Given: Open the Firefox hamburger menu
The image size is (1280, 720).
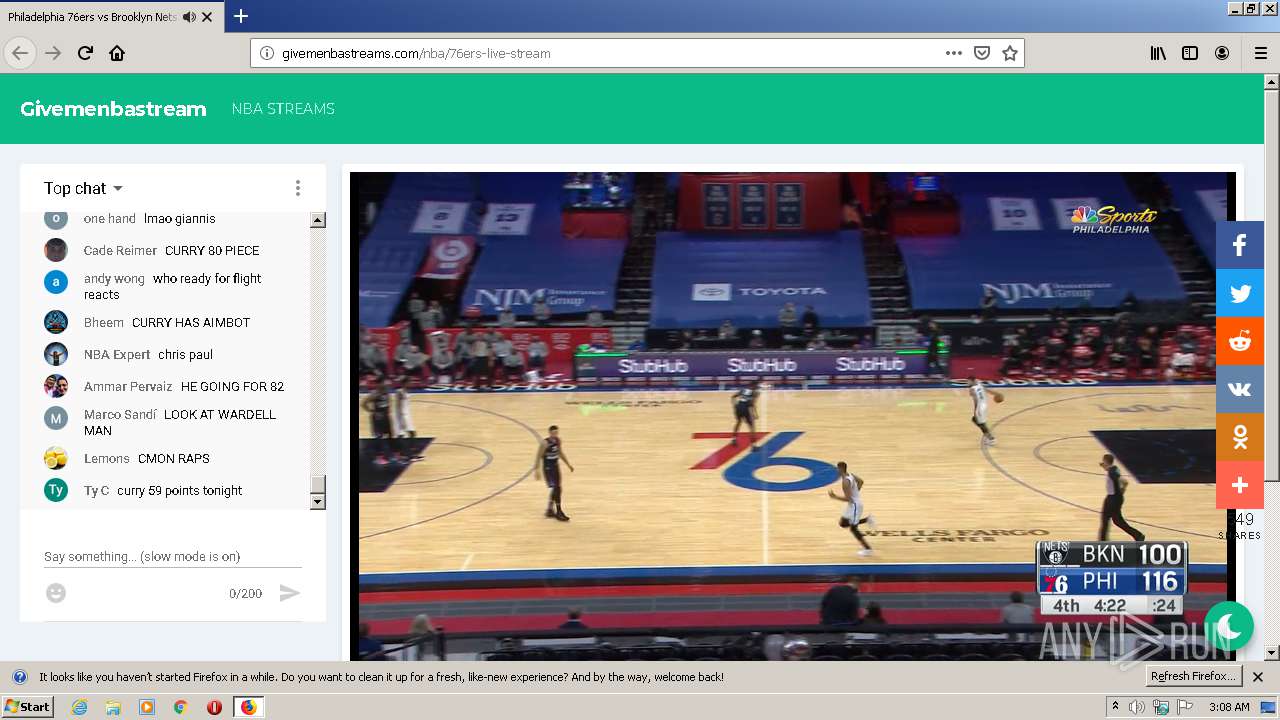Looking at the screenshot, I should pos(1260,53).
